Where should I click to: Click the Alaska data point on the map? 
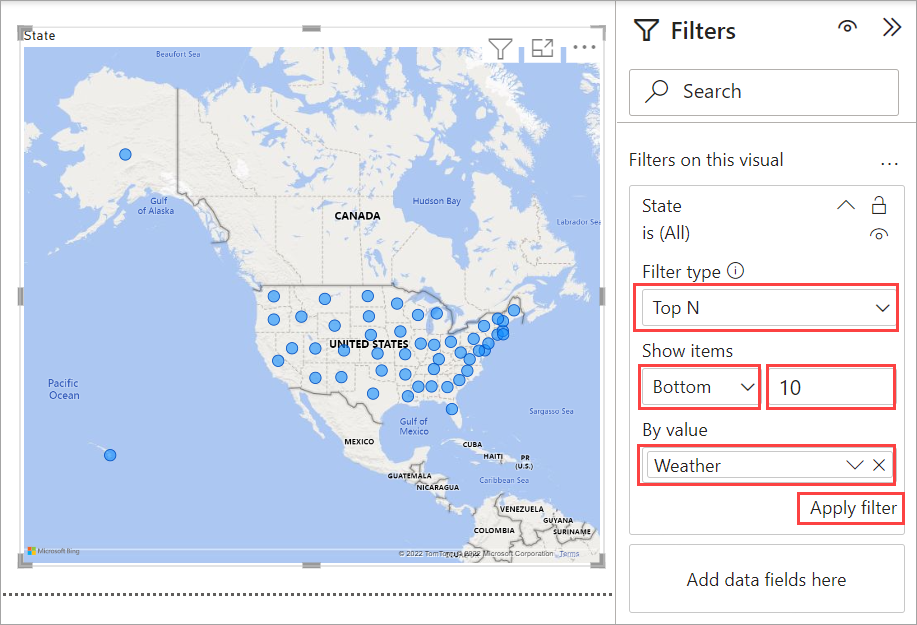[x=125, y=154]
